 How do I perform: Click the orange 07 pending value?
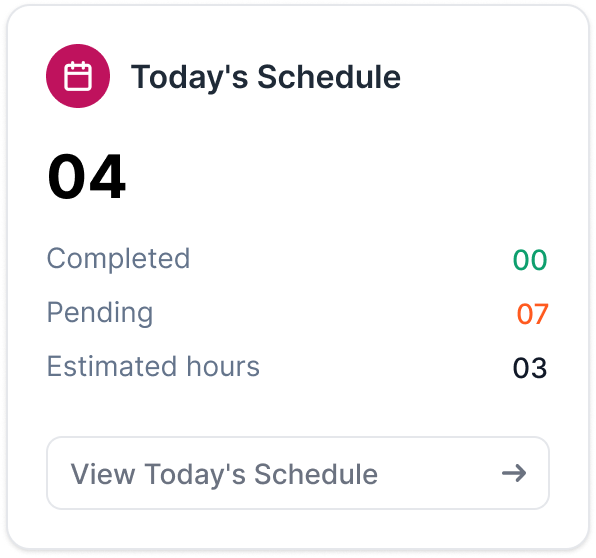tap(532, 314)
